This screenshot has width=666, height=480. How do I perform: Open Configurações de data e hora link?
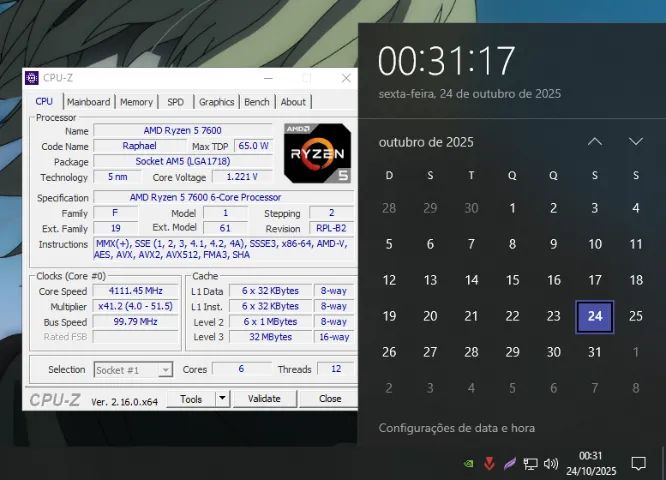coord(456,428)
